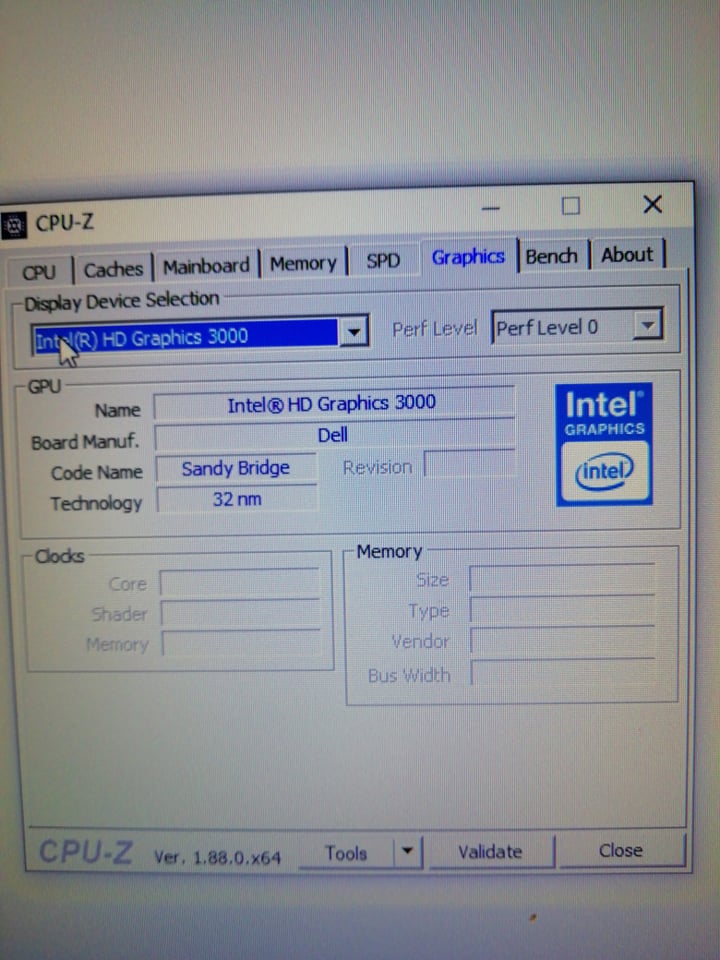
Task: Click the Display Device Selection group label
Action: click(121, 301)
